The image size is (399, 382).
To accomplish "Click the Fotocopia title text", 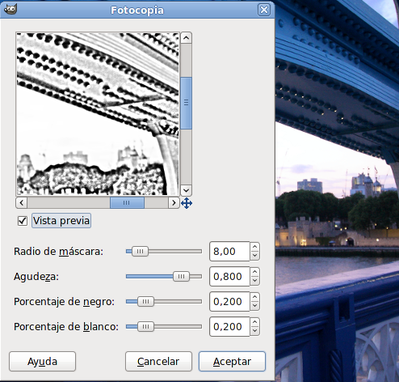I will 137,10.
